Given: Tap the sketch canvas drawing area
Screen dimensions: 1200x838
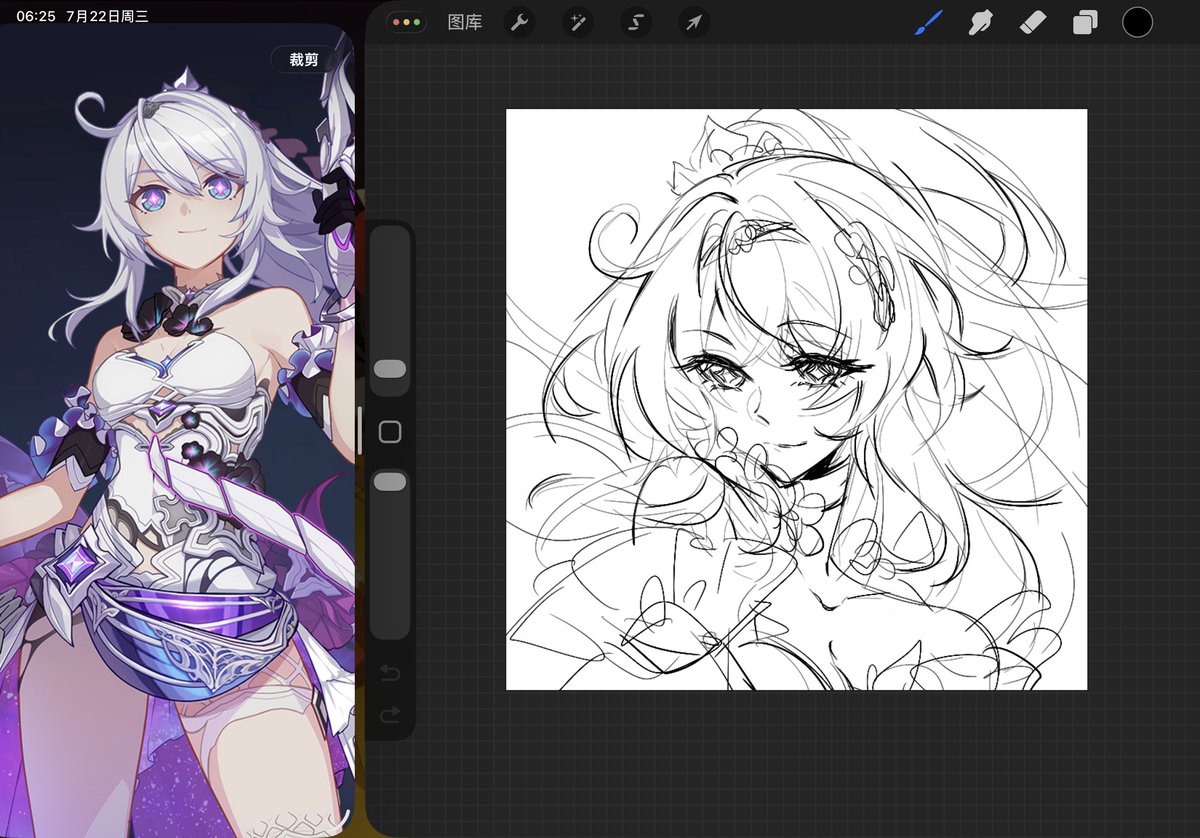Looking at the screenshot, I should (x=796, y=399).
